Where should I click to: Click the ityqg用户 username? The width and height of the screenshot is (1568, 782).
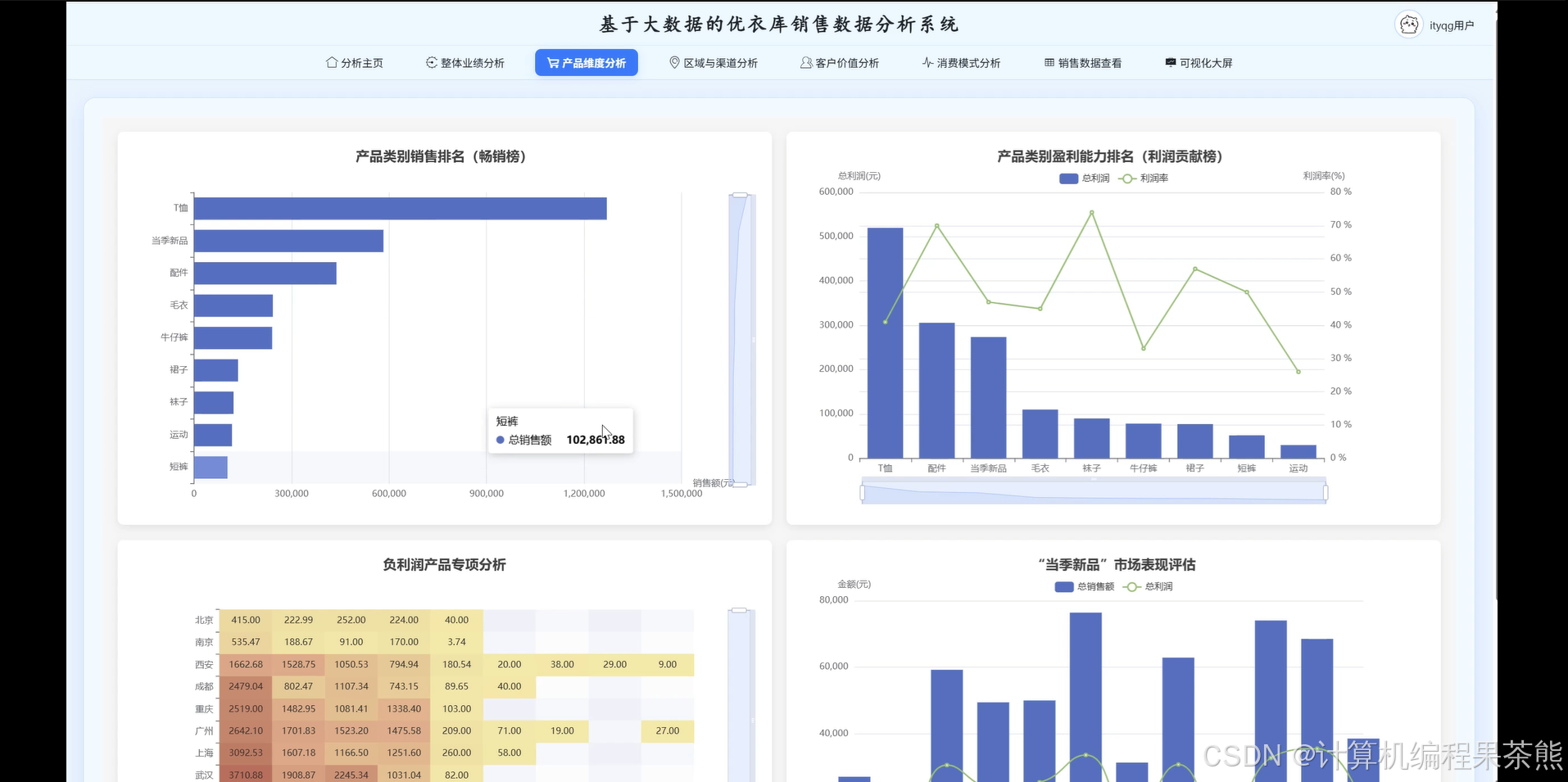(1452, 25)
